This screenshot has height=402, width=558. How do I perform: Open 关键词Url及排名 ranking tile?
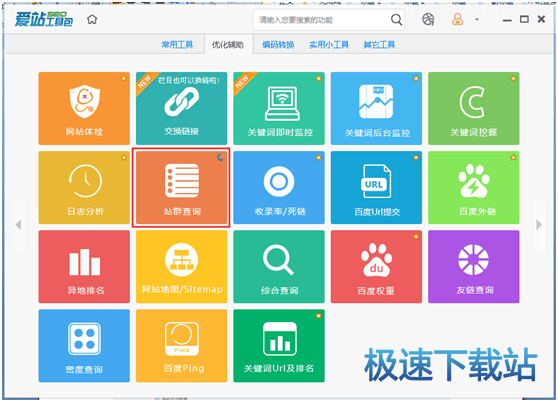click(x=279, y=346)
